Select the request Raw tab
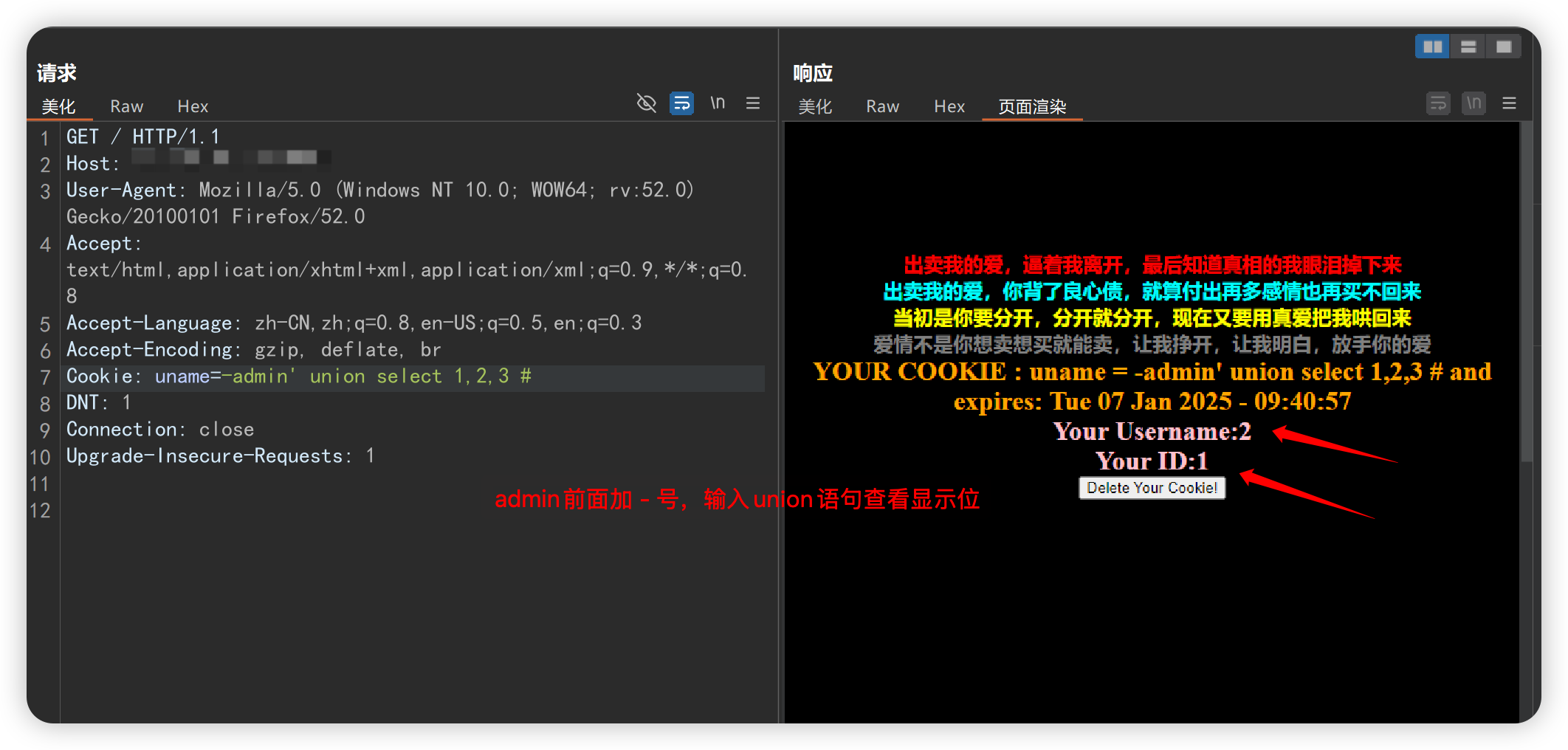 (126, 106)
